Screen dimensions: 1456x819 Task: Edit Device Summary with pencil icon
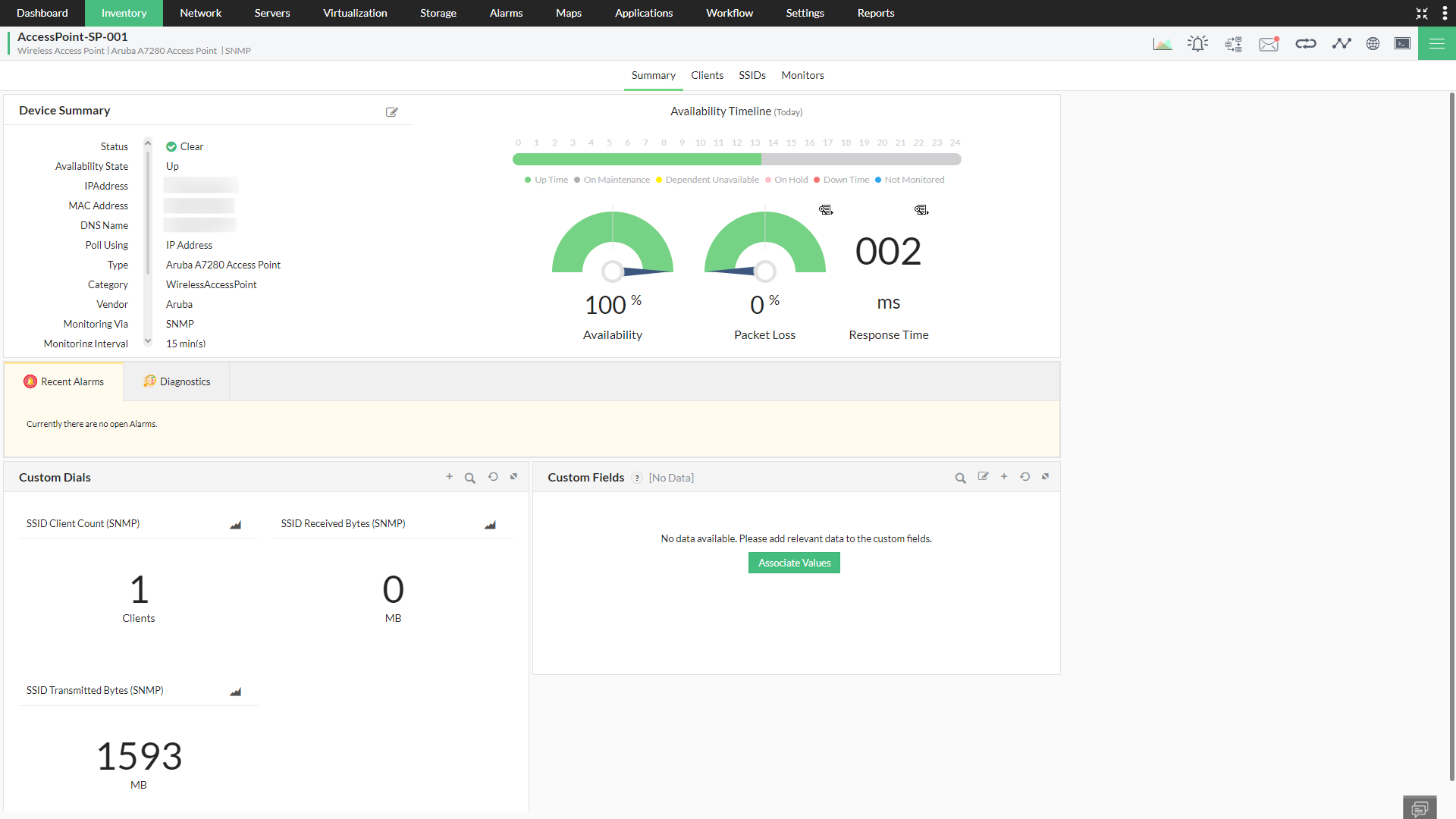(x=392, y=111)
